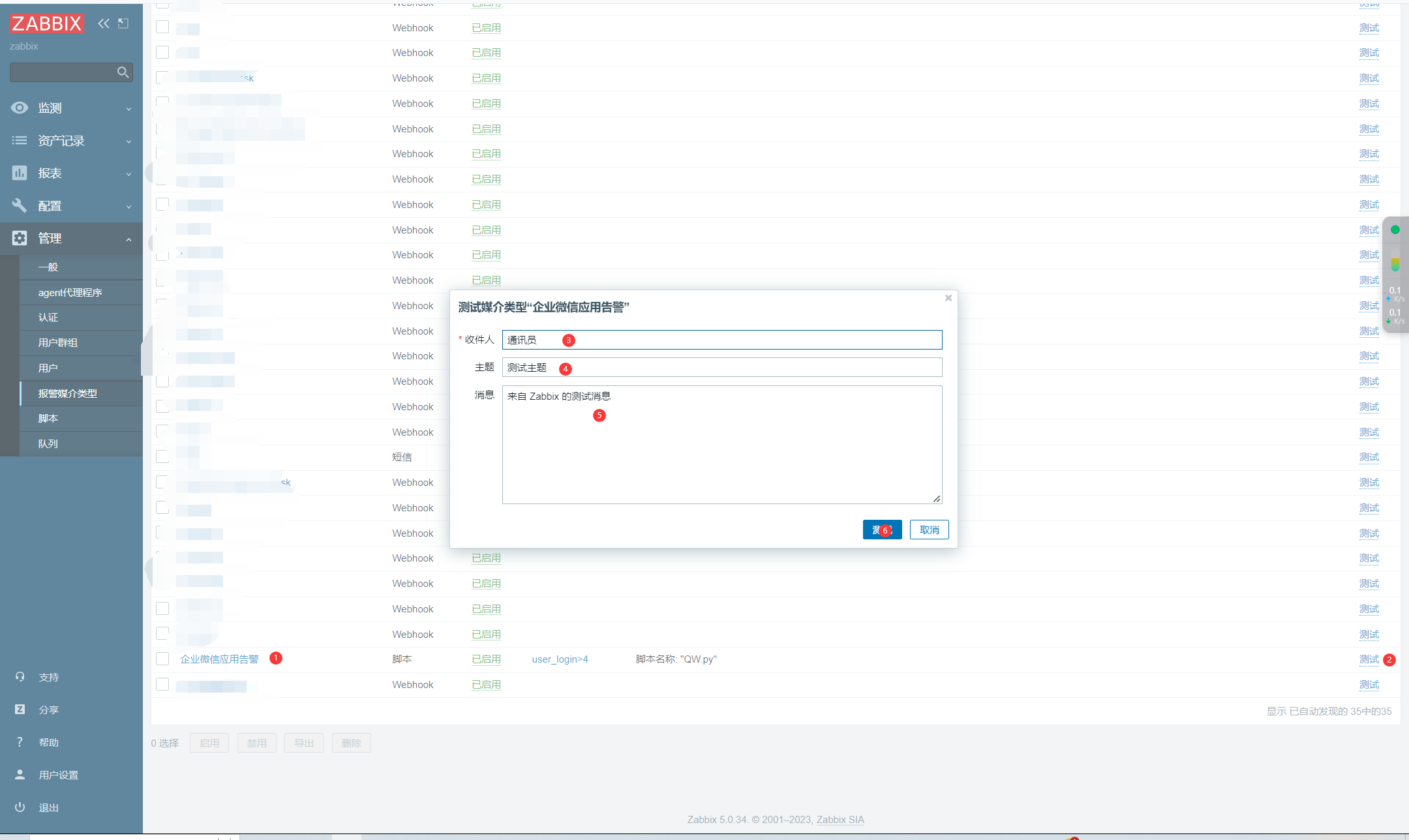1409x840 pixels.
Task: Open the 企业微信应用告警 media type link
Action: 219,659
